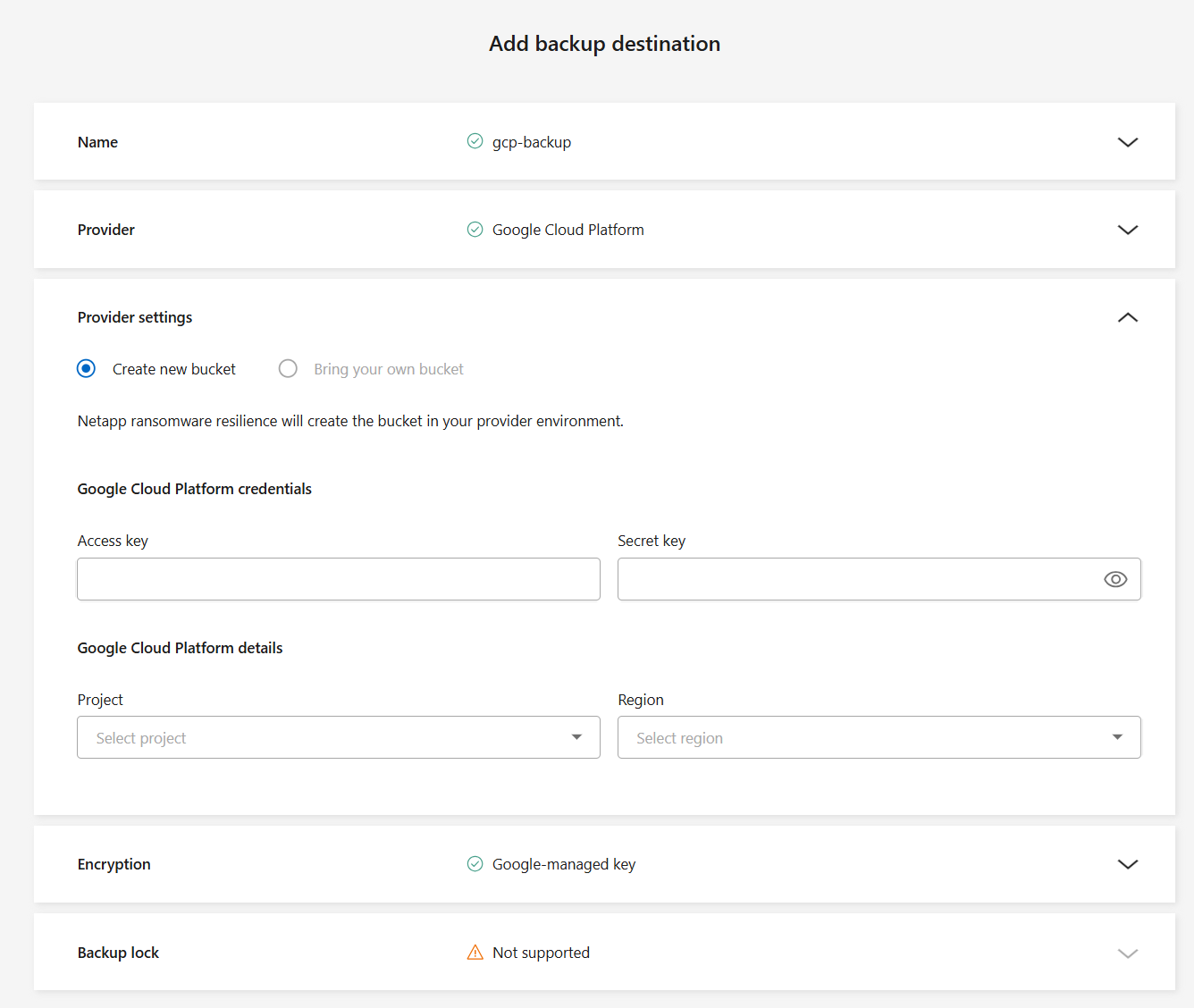
Task: Expand the Provider section
Action: [1127, 229]
